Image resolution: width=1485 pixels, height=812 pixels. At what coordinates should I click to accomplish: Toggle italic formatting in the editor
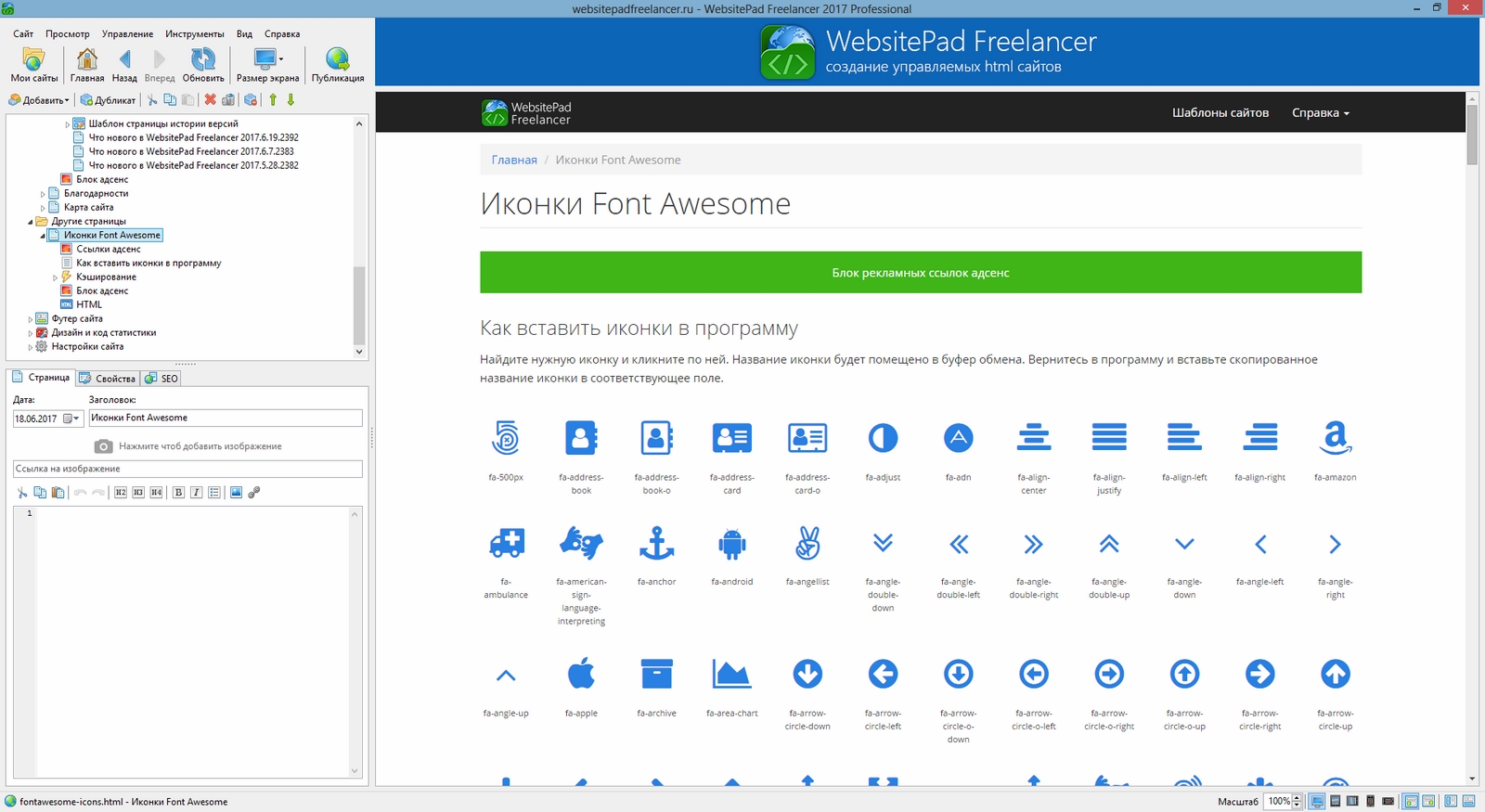tap(196, 493)
